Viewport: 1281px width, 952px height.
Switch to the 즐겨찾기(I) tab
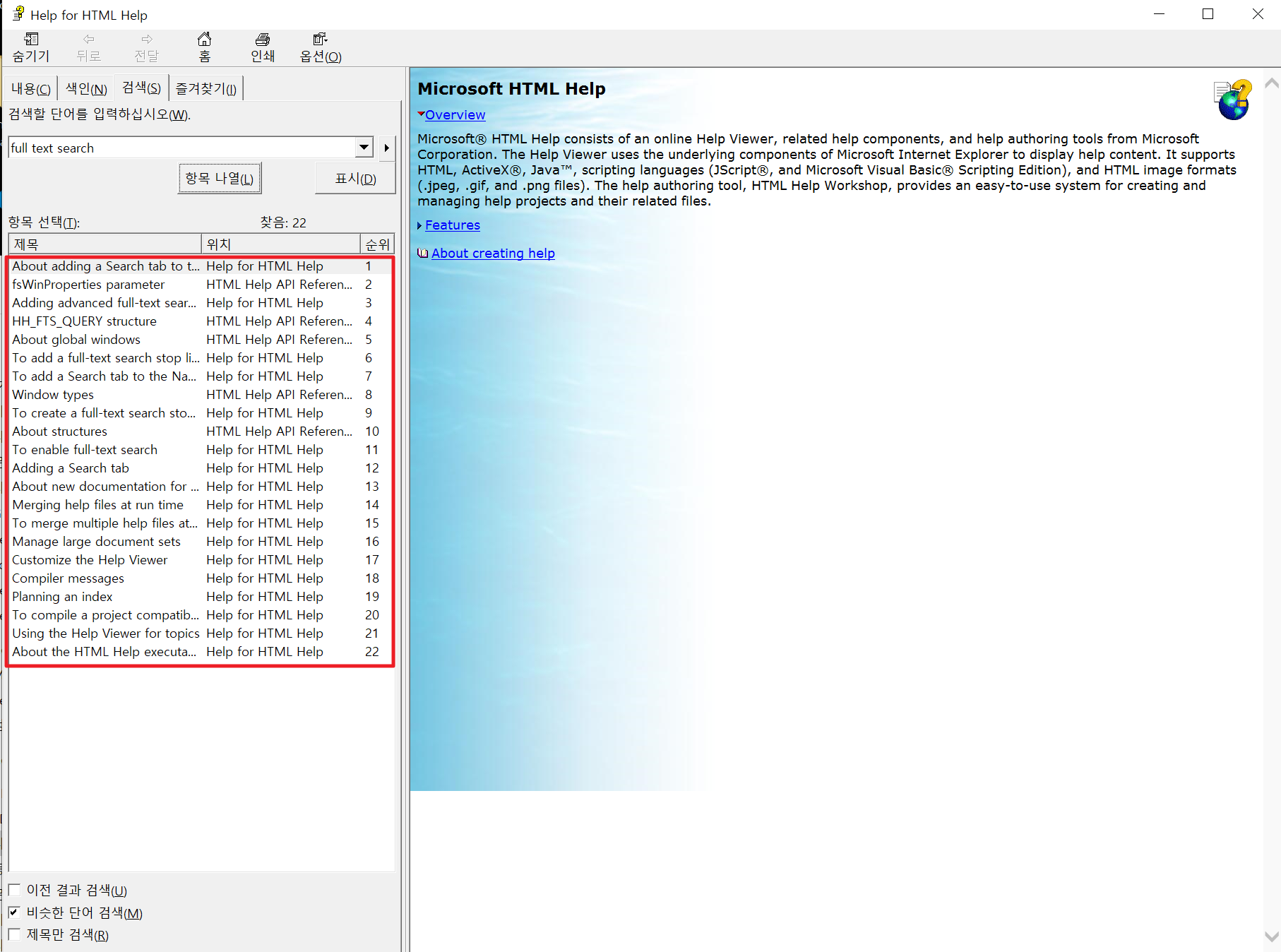pyautogui.click(x=205, y=88)
